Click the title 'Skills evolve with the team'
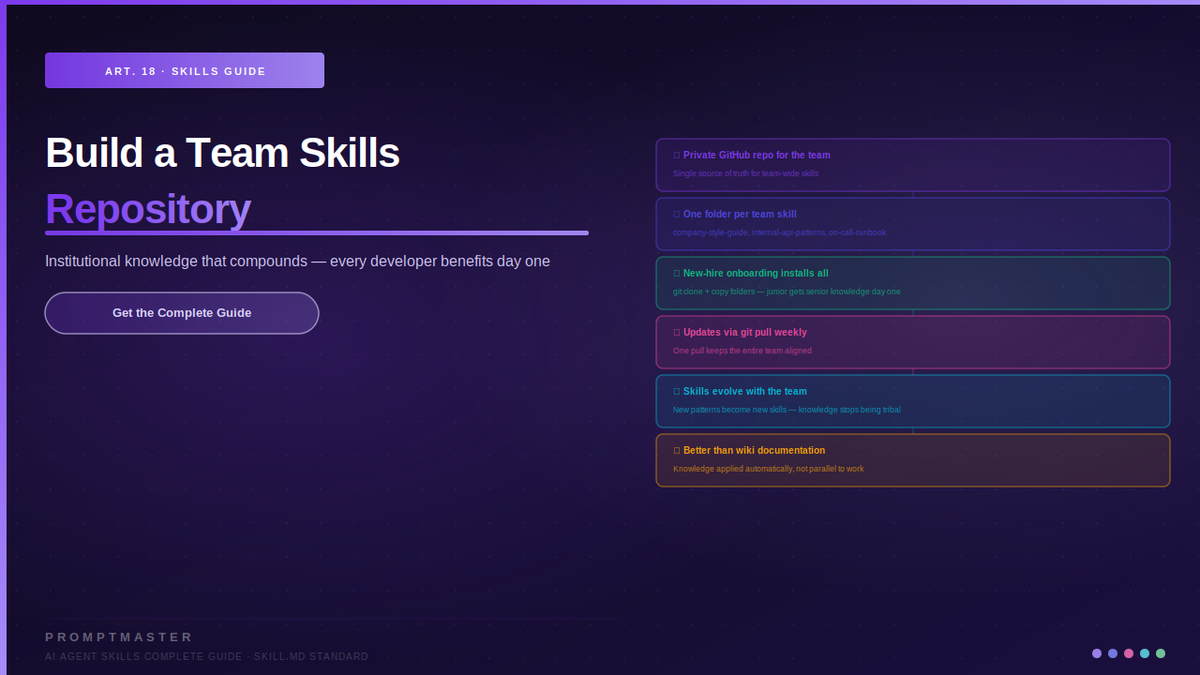The height and width of the screenshot is (675, 1200). tap(745, 391)
